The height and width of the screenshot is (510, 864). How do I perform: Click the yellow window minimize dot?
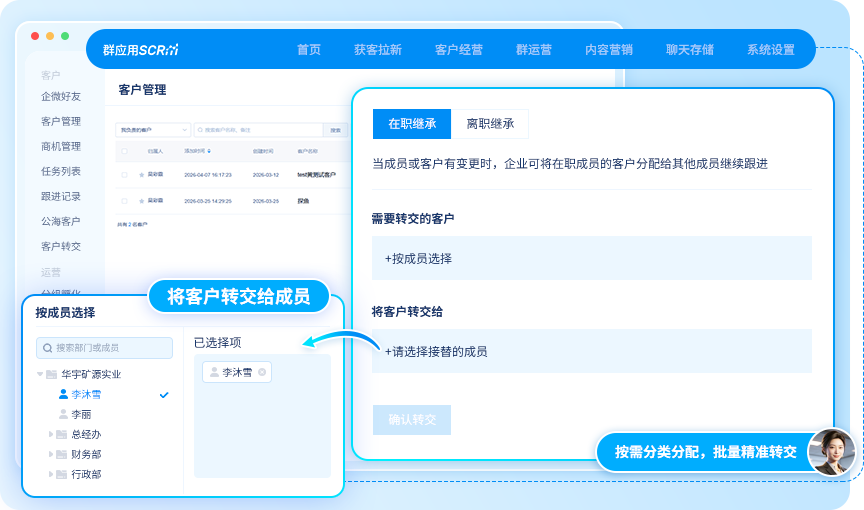50,36
